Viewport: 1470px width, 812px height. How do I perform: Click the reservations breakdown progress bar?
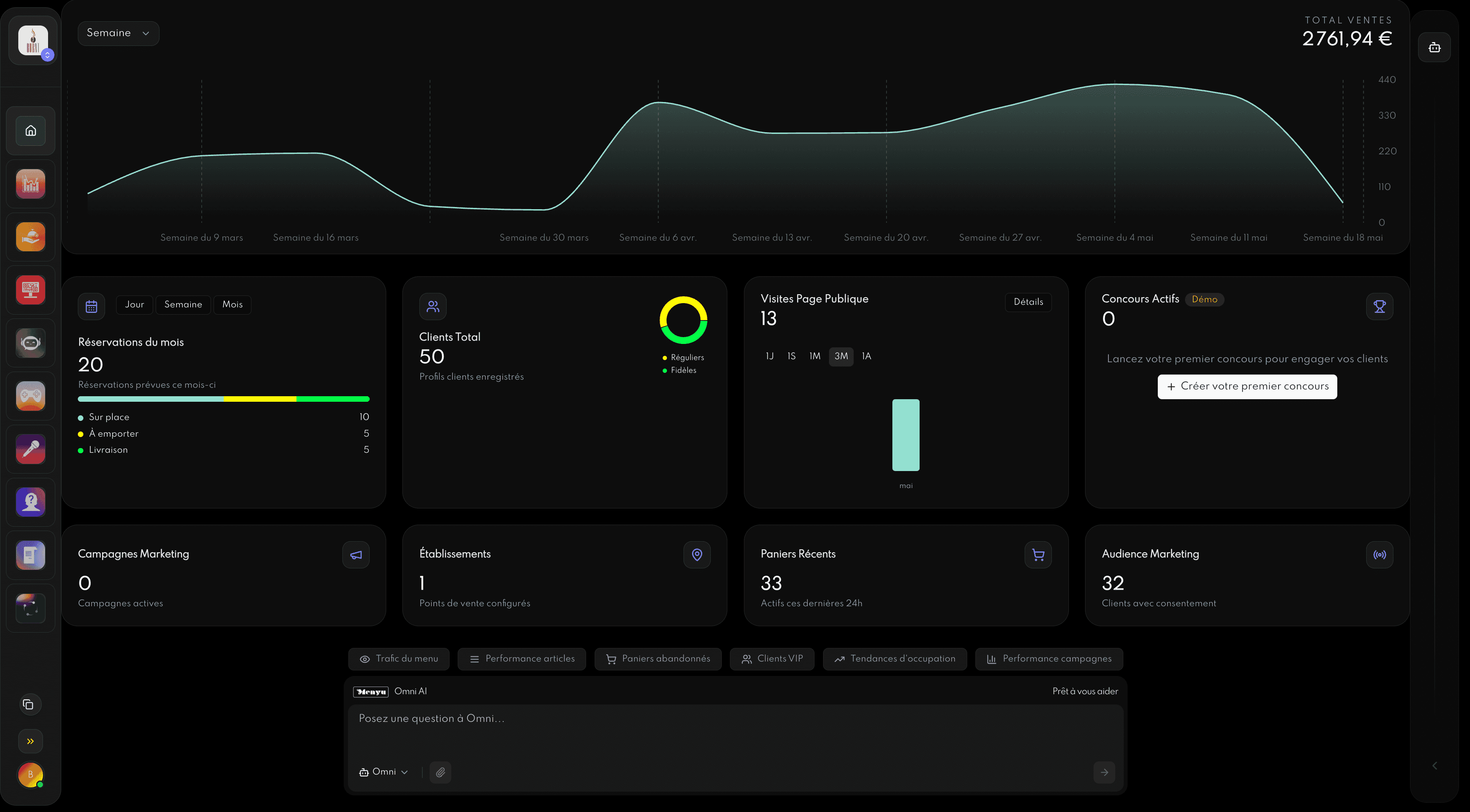(x=224, y=399)
